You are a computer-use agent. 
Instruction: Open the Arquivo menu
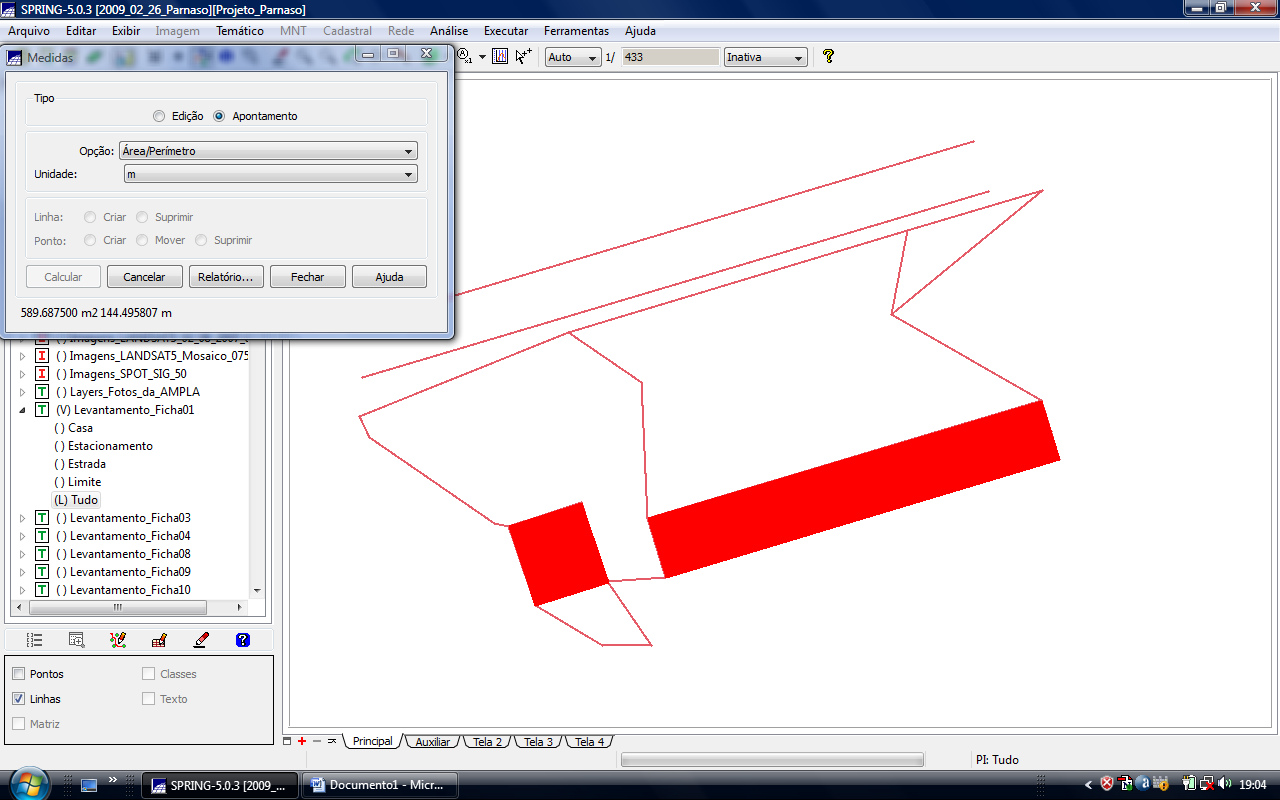click(x=29, y=31)
